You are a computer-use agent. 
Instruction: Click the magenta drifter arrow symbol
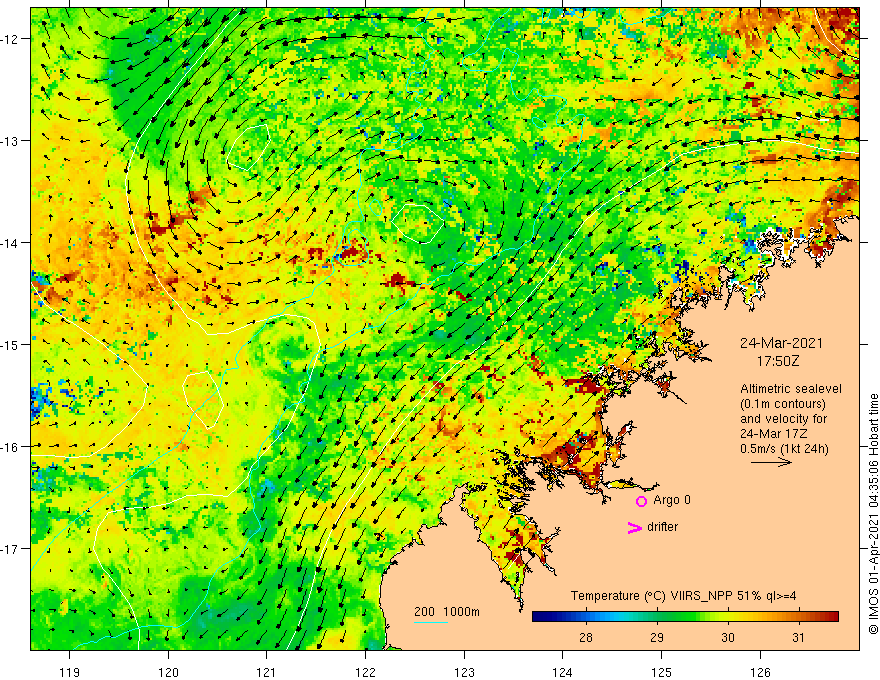click(x=634, y=527)
